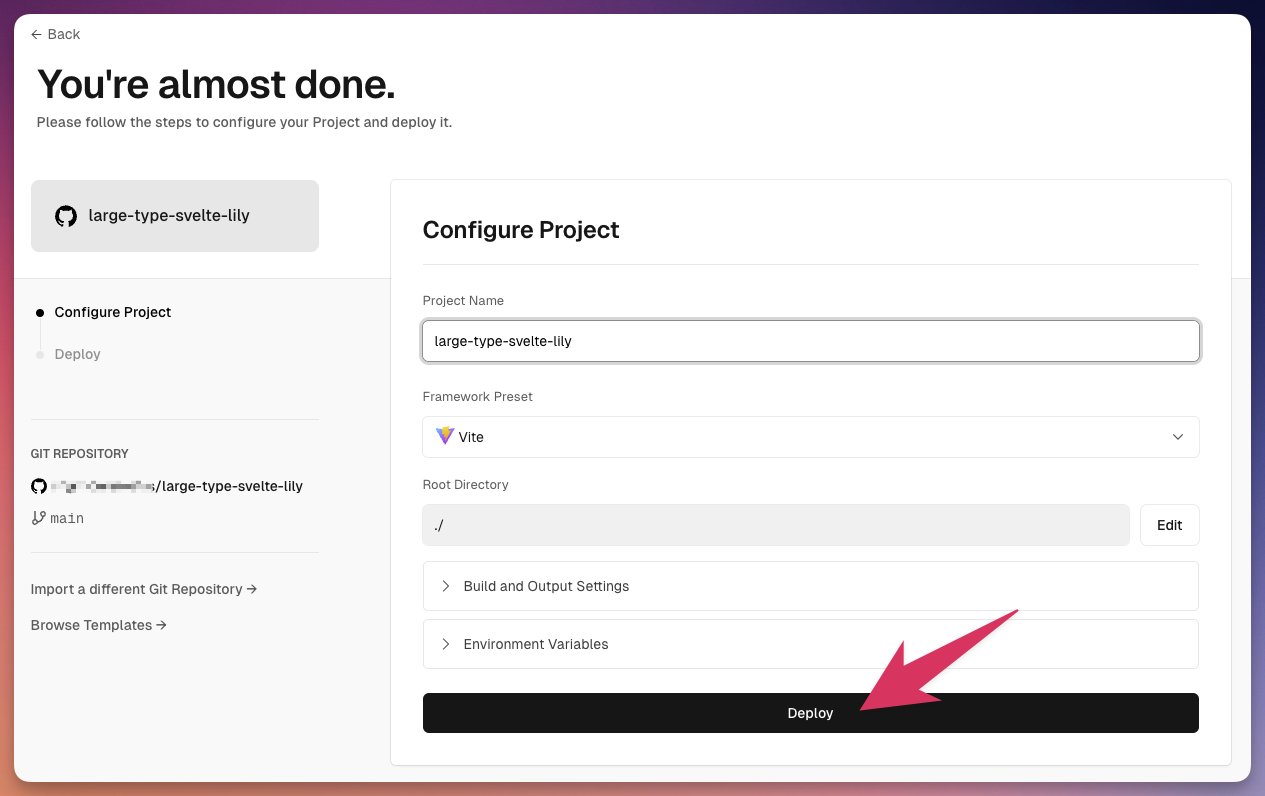Click the black Deploy button
1265x796 pixels.
coord(811,713)
